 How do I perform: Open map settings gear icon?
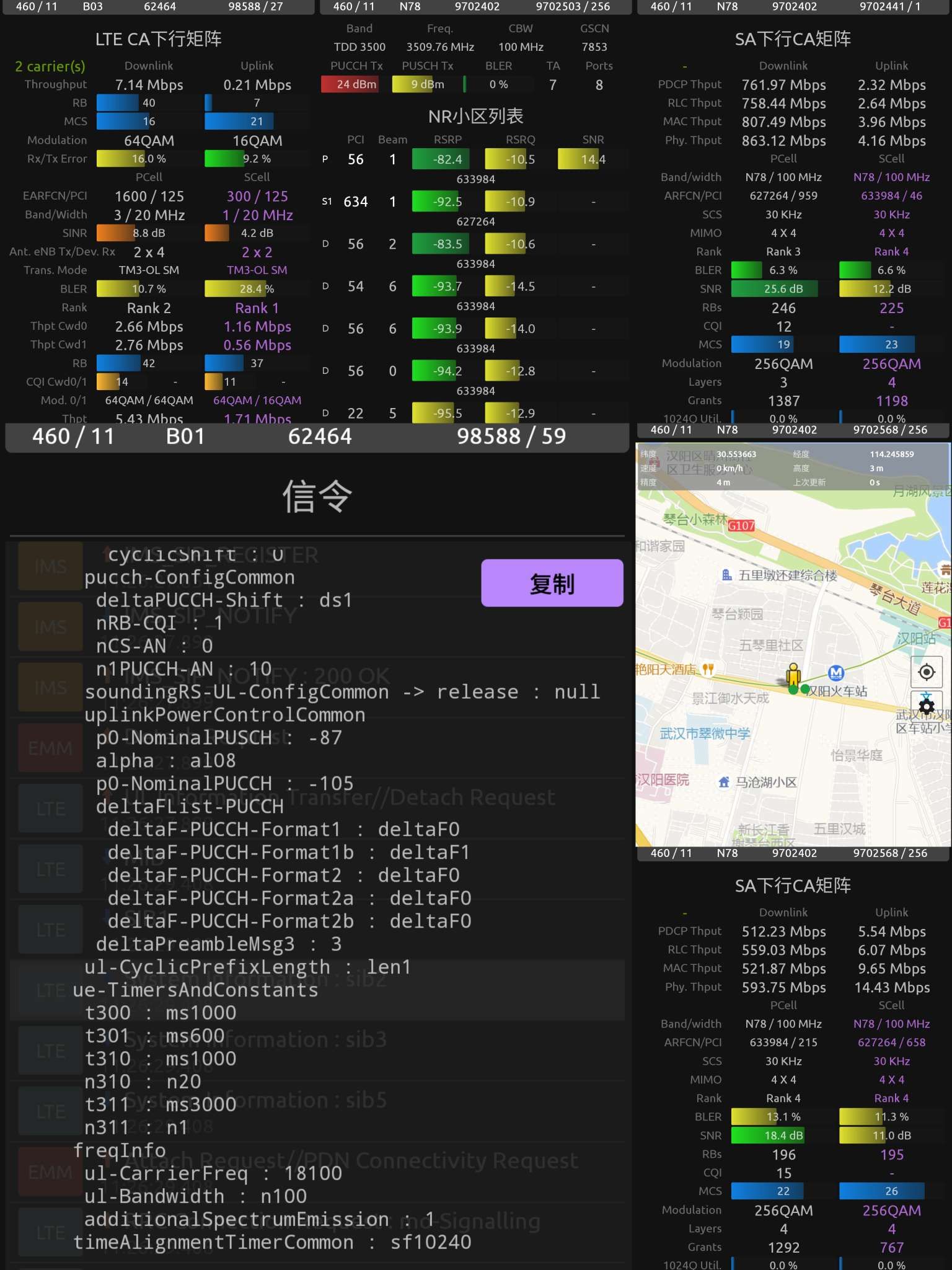[927, 706]
